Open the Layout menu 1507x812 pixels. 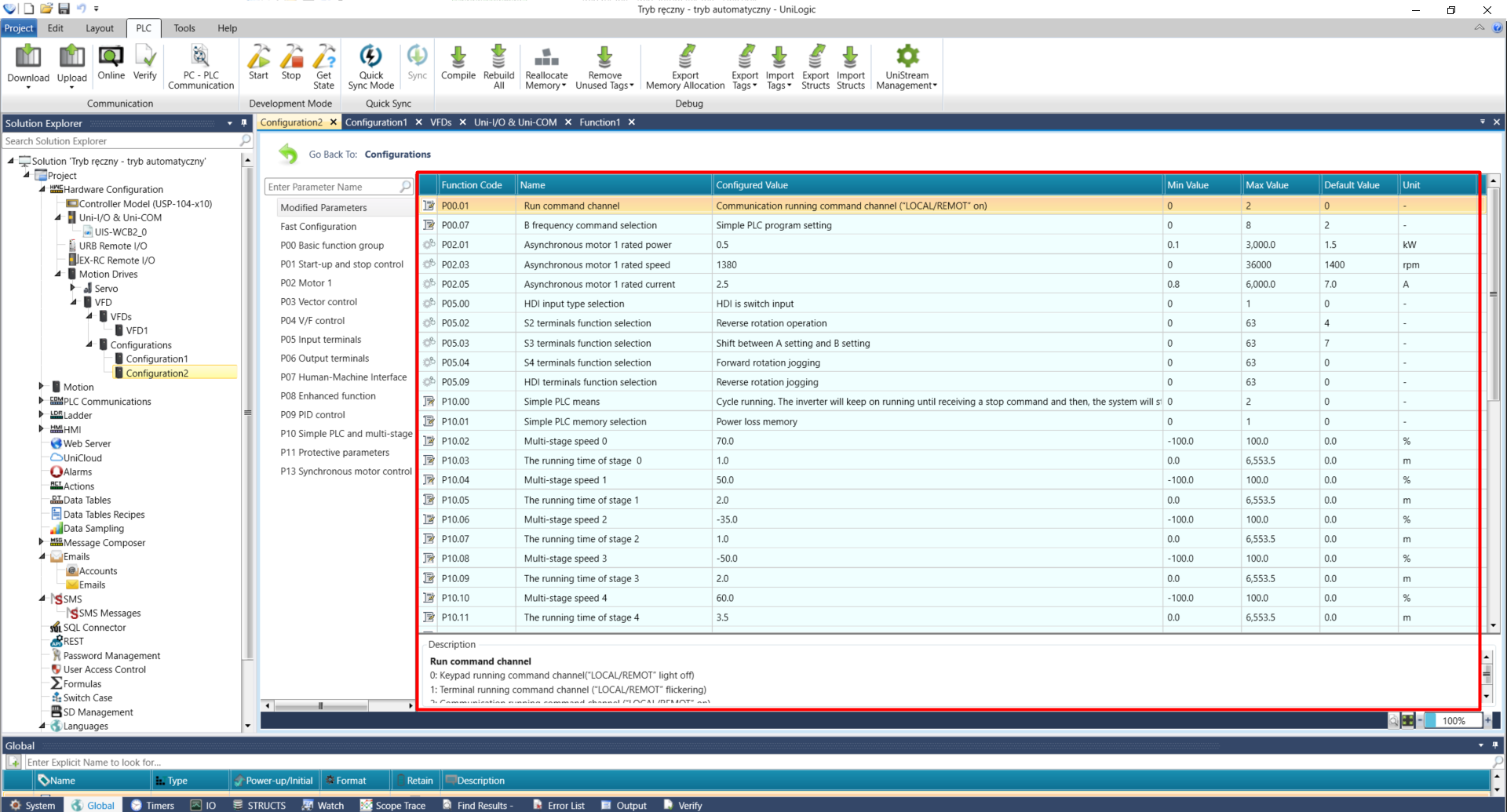[x=100, y=28]
